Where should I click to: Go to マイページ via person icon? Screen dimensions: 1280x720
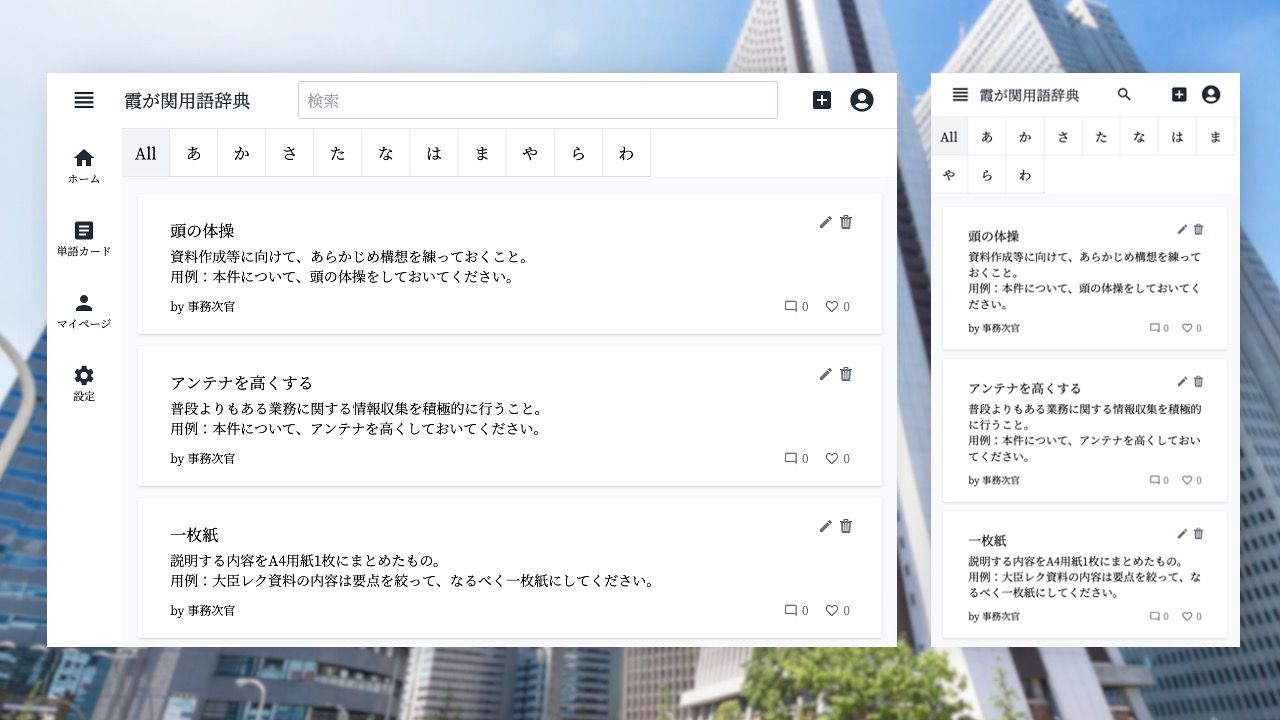(x=84, y=302)
